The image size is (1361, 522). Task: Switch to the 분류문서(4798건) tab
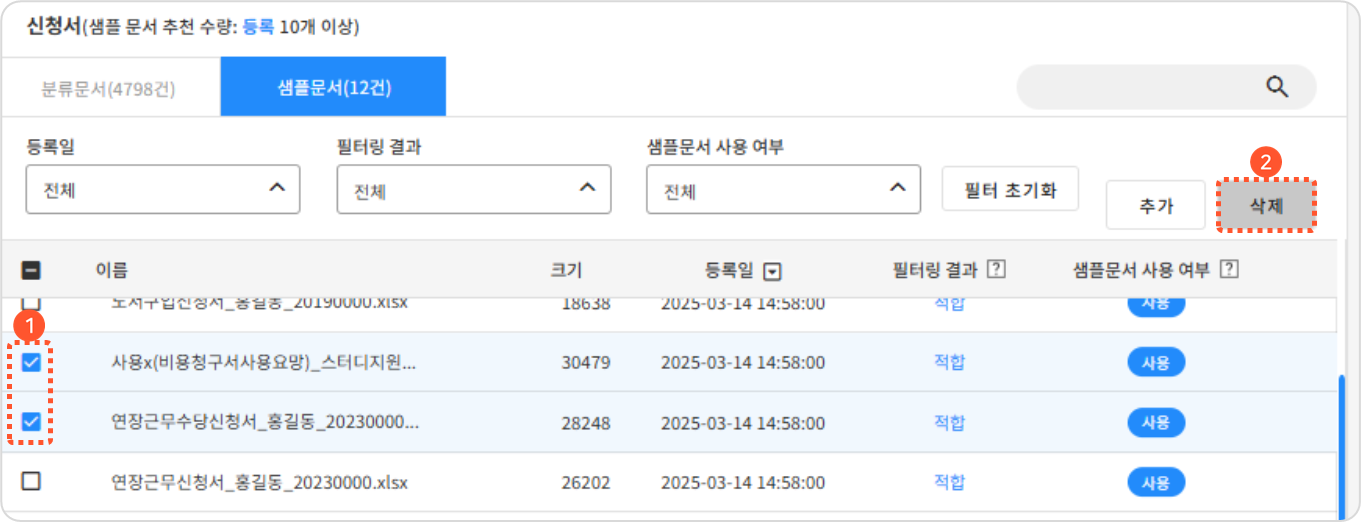tap(109, 88)
